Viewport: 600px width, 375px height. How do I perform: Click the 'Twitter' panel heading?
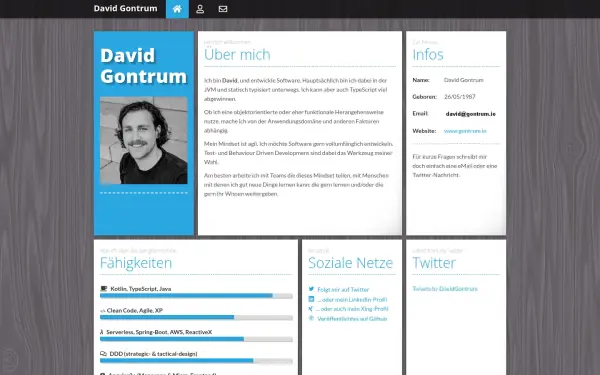(434, 263)
